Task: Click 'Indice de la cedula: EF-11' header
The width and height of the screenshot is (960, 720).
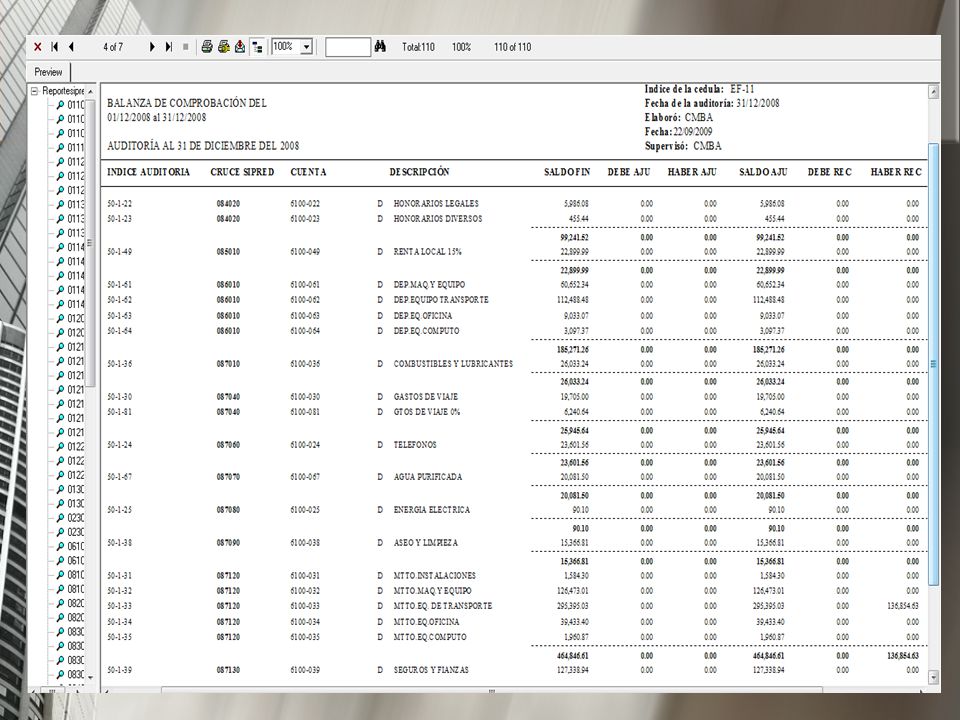Action: tap(699, 89)
